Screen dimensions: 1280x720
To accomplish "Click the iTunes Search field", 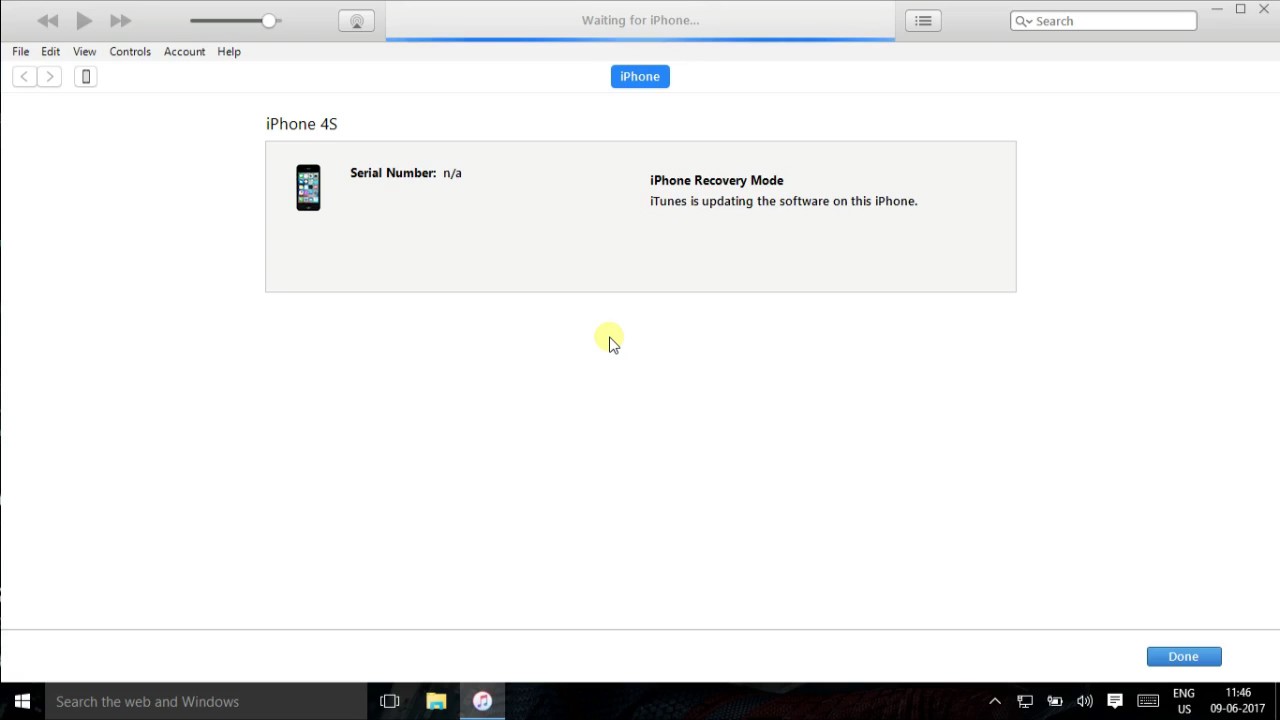I will [x=1104, y=21].
